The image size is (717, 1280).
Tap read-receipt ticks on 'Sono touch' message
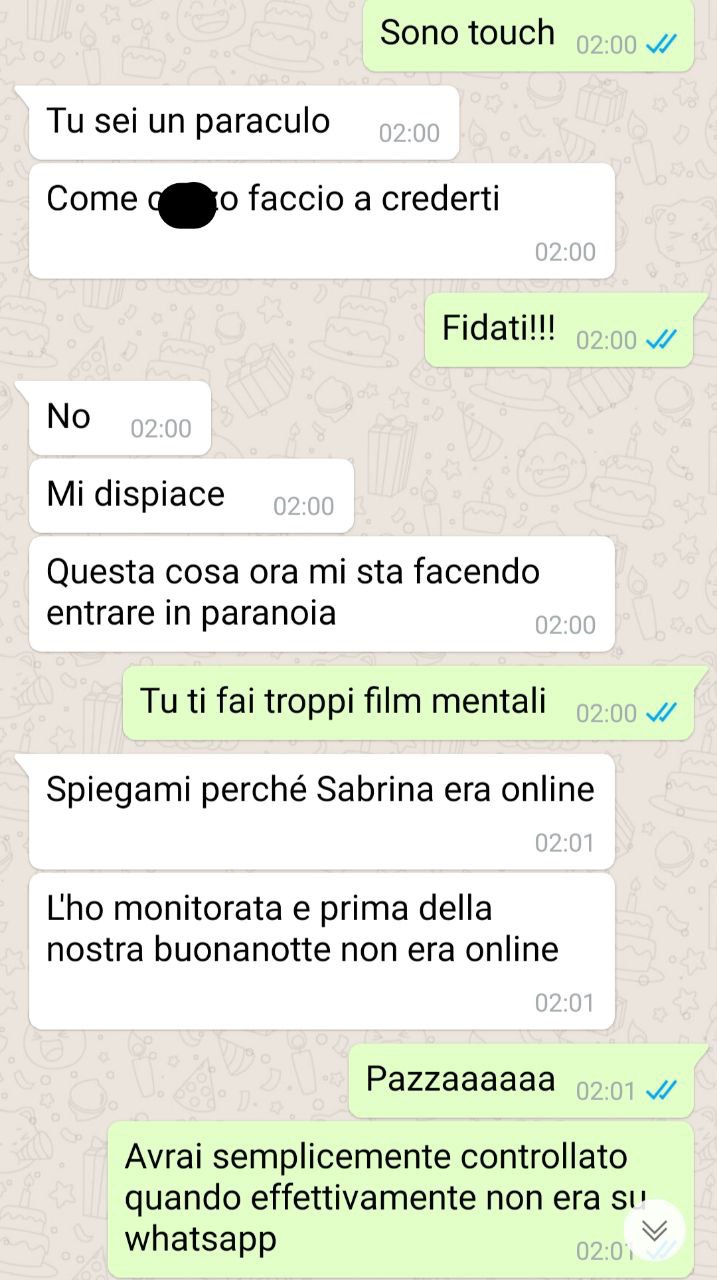point(662,45)
